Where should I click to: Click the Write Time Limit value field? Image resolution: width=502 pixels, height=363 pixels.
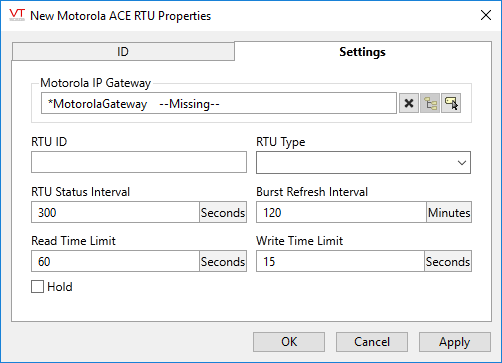340,261
